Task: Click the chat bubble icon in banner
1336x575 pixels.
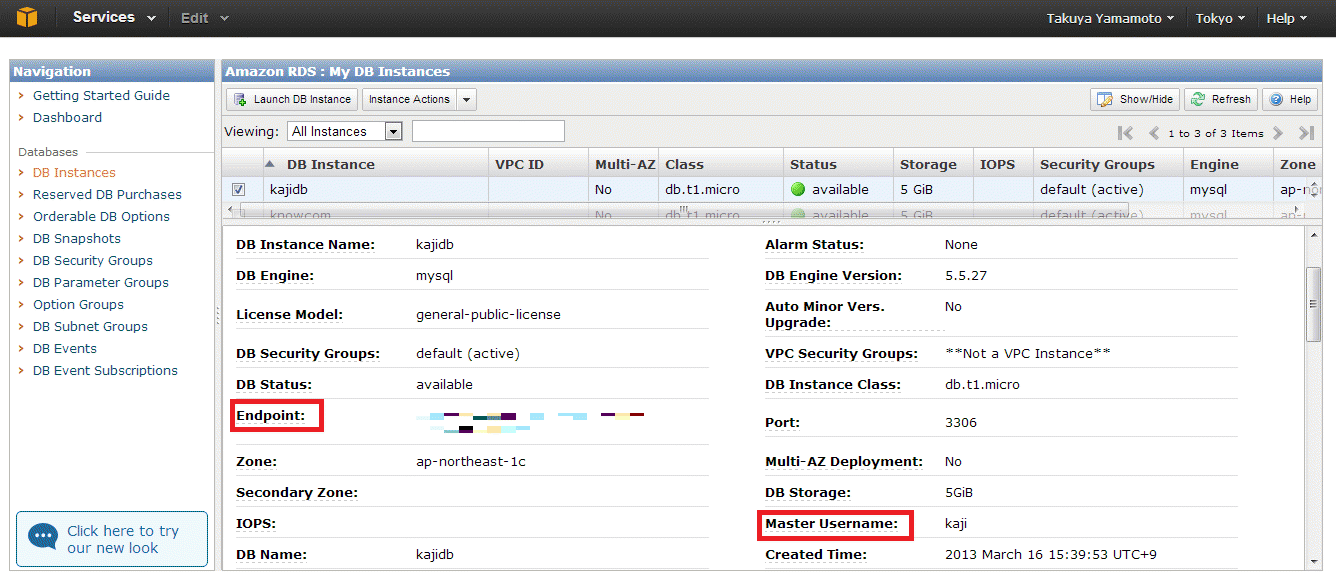Action: [43, 537]
